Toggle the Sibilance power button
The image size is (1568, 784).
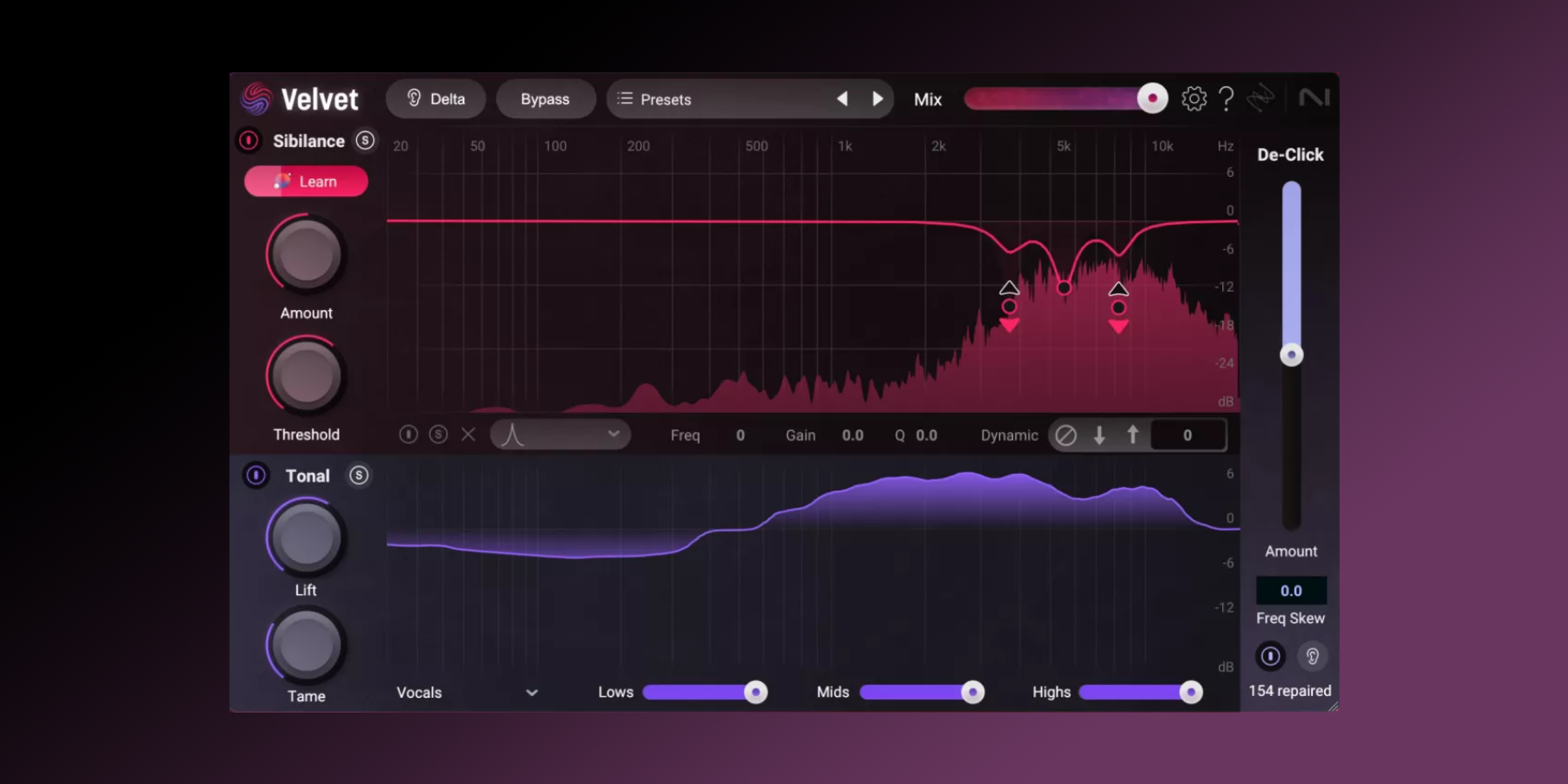pos(249,140)
